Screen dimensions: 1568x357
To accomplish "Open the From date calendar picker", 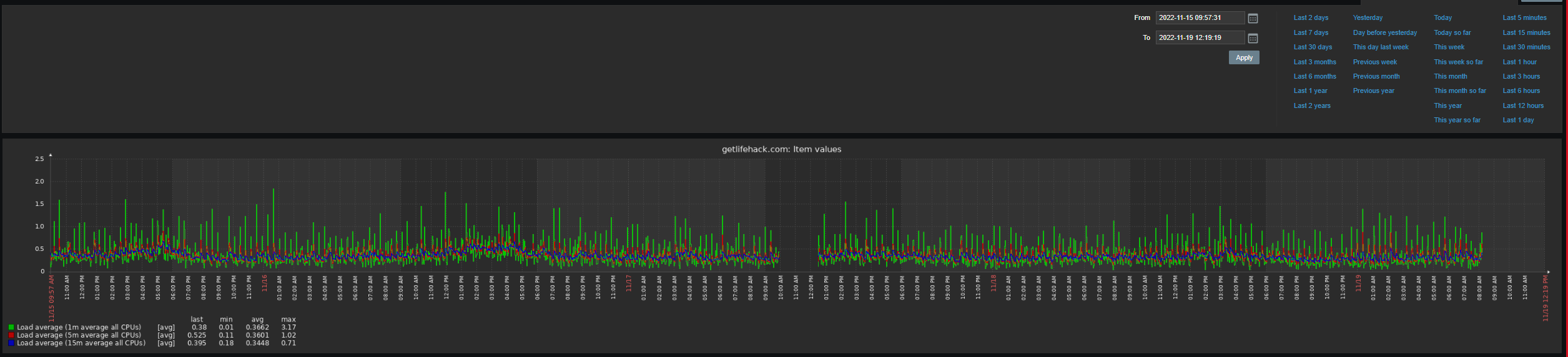I will point(1253,18).
